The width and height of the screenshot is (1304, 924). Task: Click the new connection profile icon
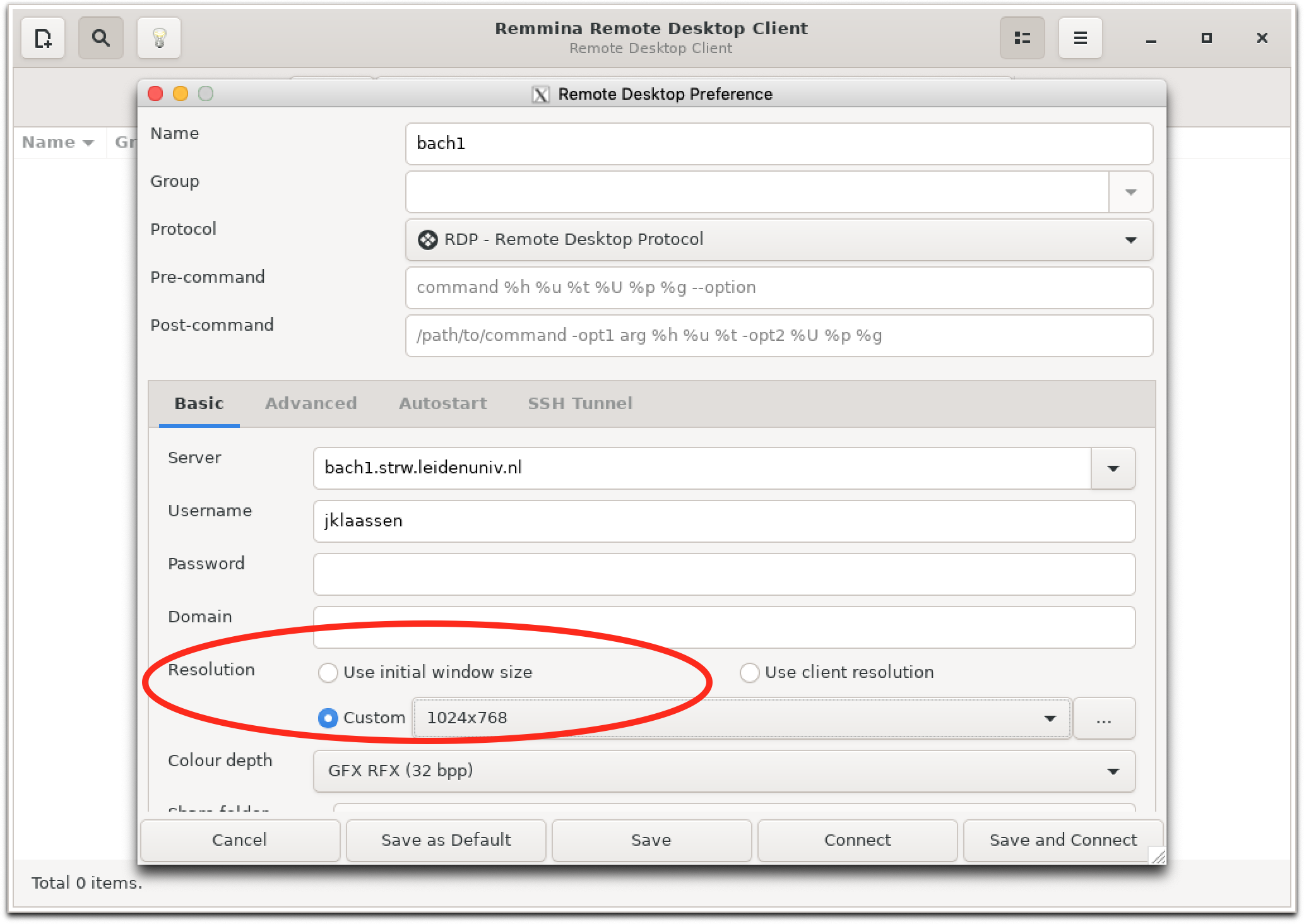(43, 38)
